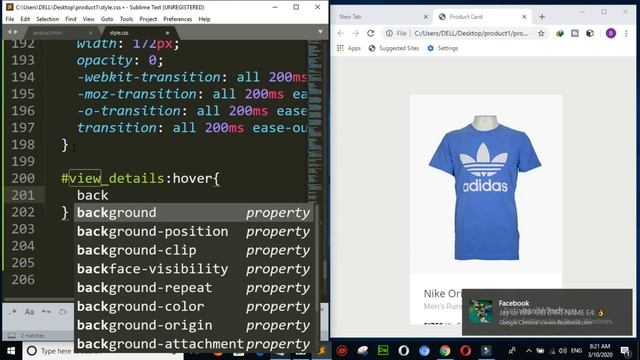This screenshot has width=640, height=360.
Task: Close the New Tab in Chrome
Action: 426,17
